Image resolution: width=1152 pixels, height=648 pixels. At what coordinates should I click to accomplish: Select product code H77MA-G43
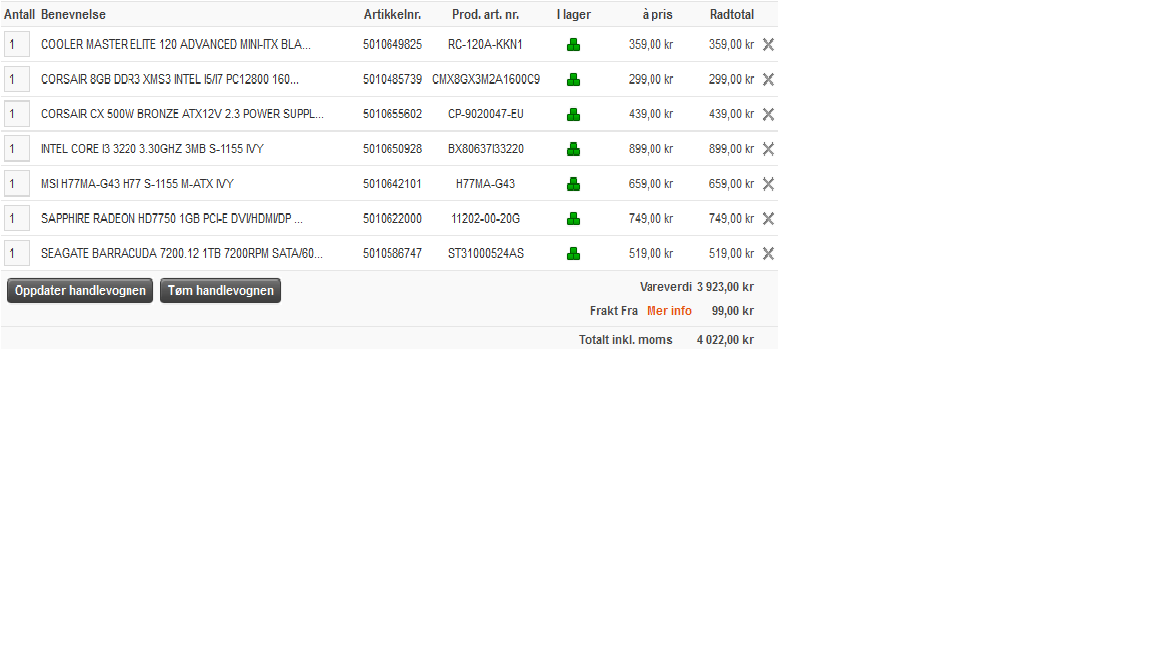[x=486, y=184]
